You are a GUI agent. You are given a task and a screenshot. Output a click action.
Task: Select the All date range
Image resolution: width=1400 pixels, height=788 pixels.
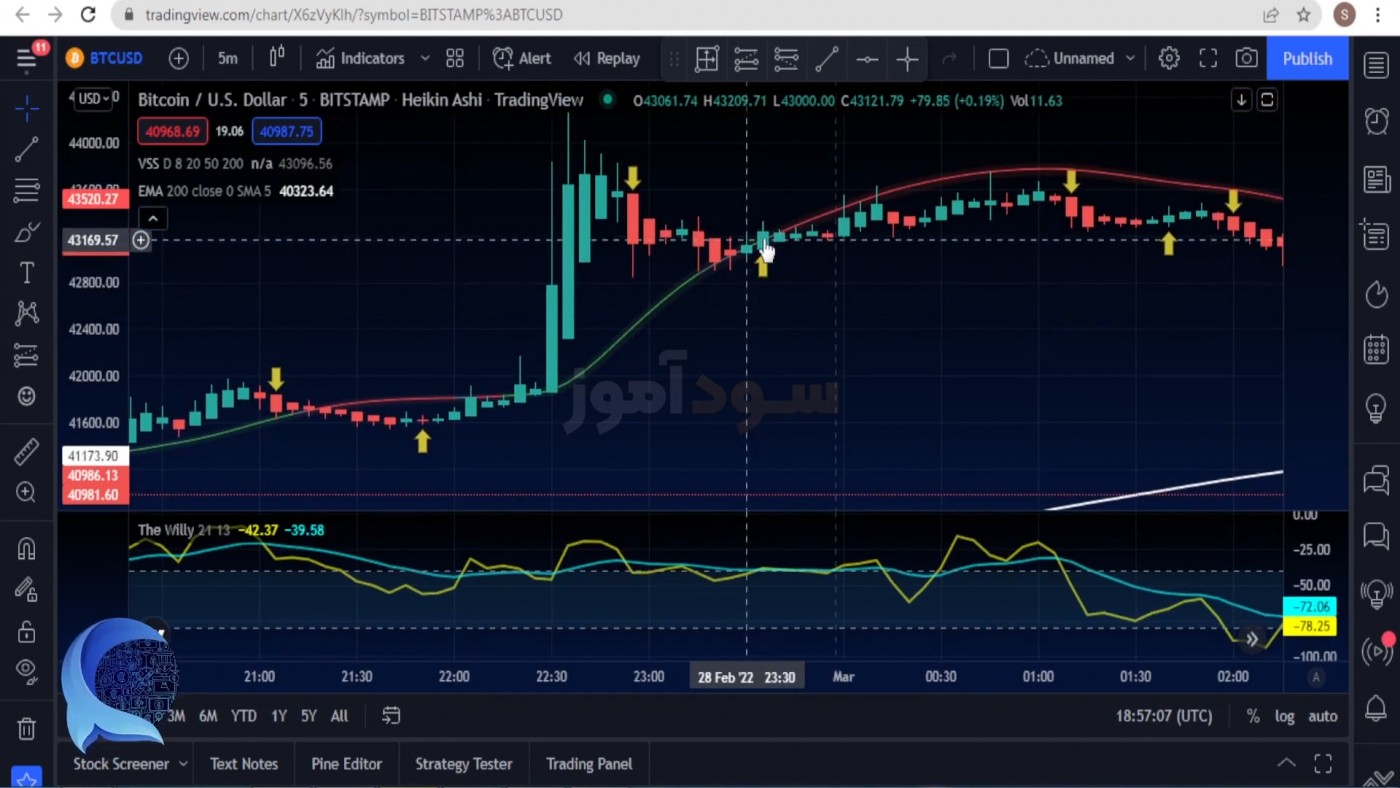340,716
